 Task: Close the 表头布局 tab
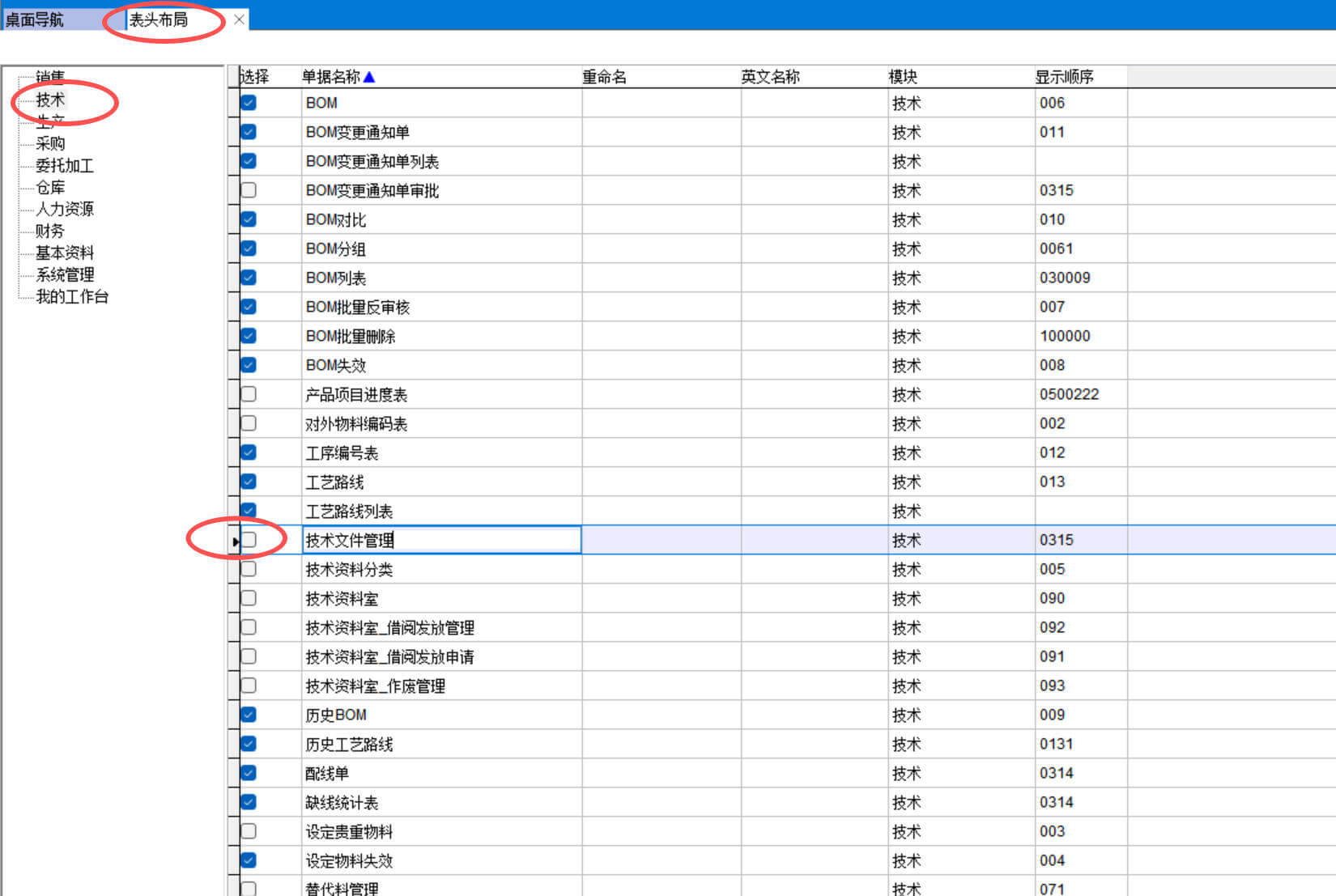[239, 19]
